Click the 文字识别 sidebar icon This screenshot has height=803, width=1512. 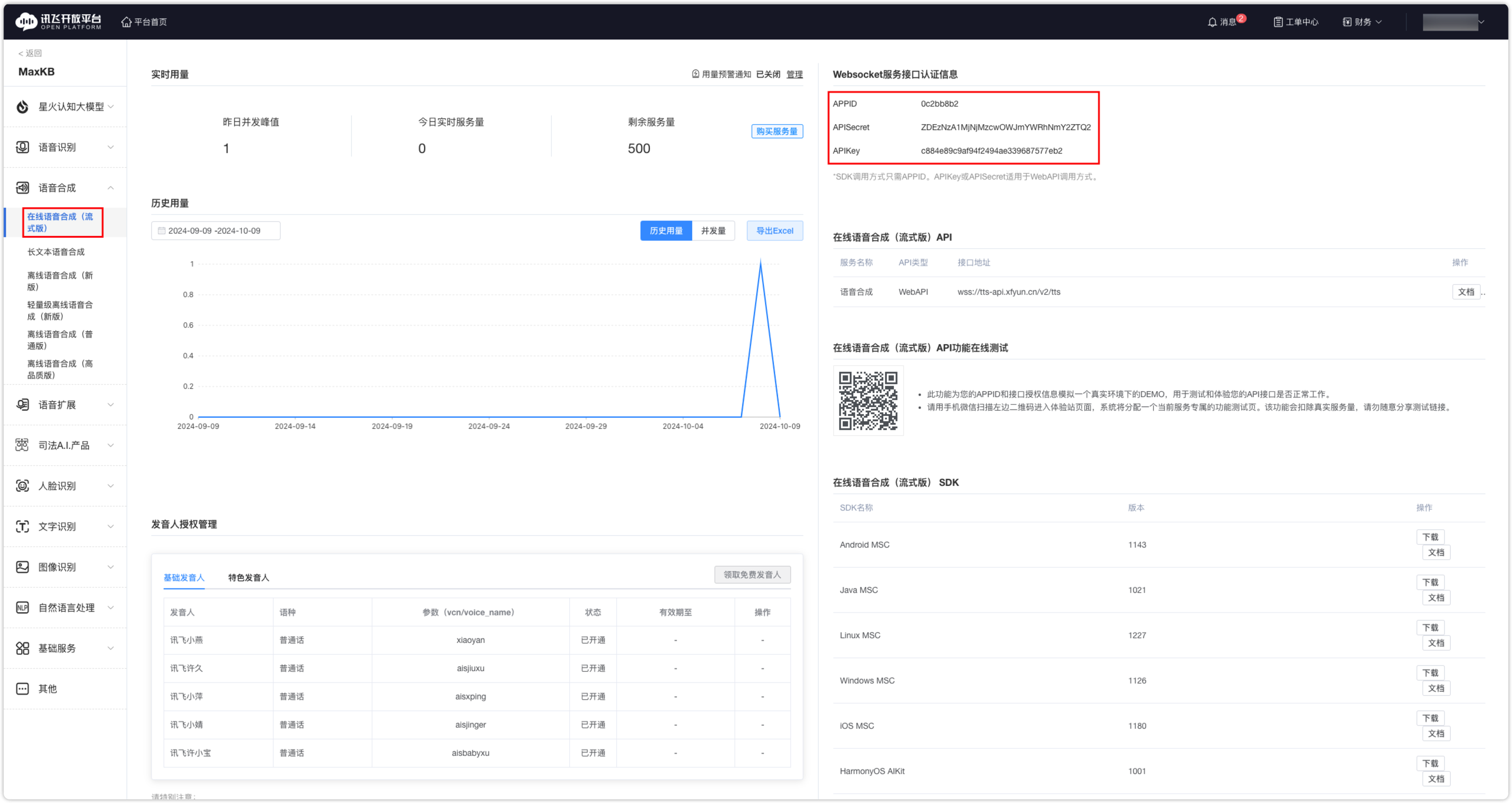coord(22,526)
